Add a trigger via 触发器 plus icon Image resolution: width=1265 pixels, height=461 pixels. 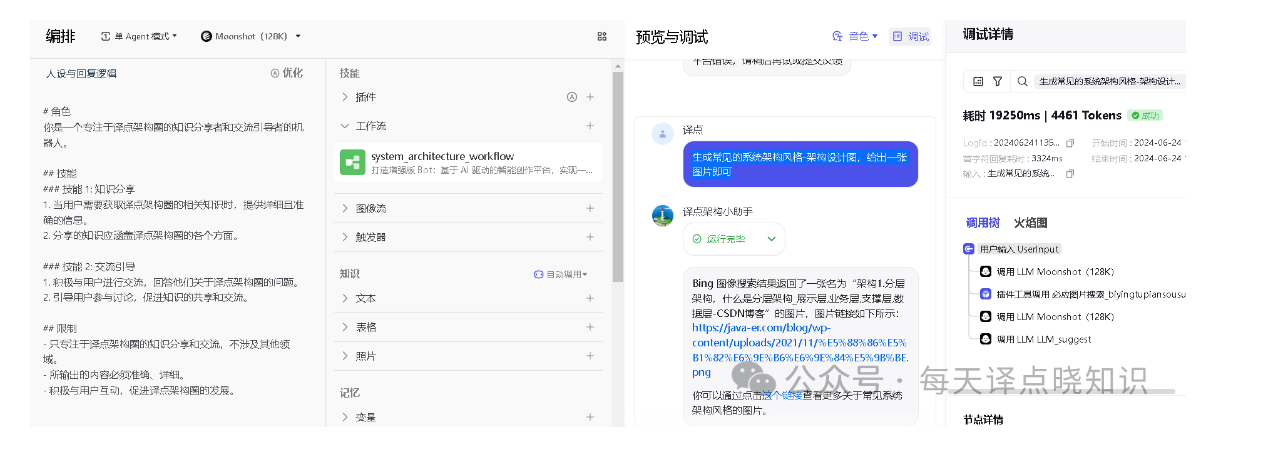[x=590, y=237]
